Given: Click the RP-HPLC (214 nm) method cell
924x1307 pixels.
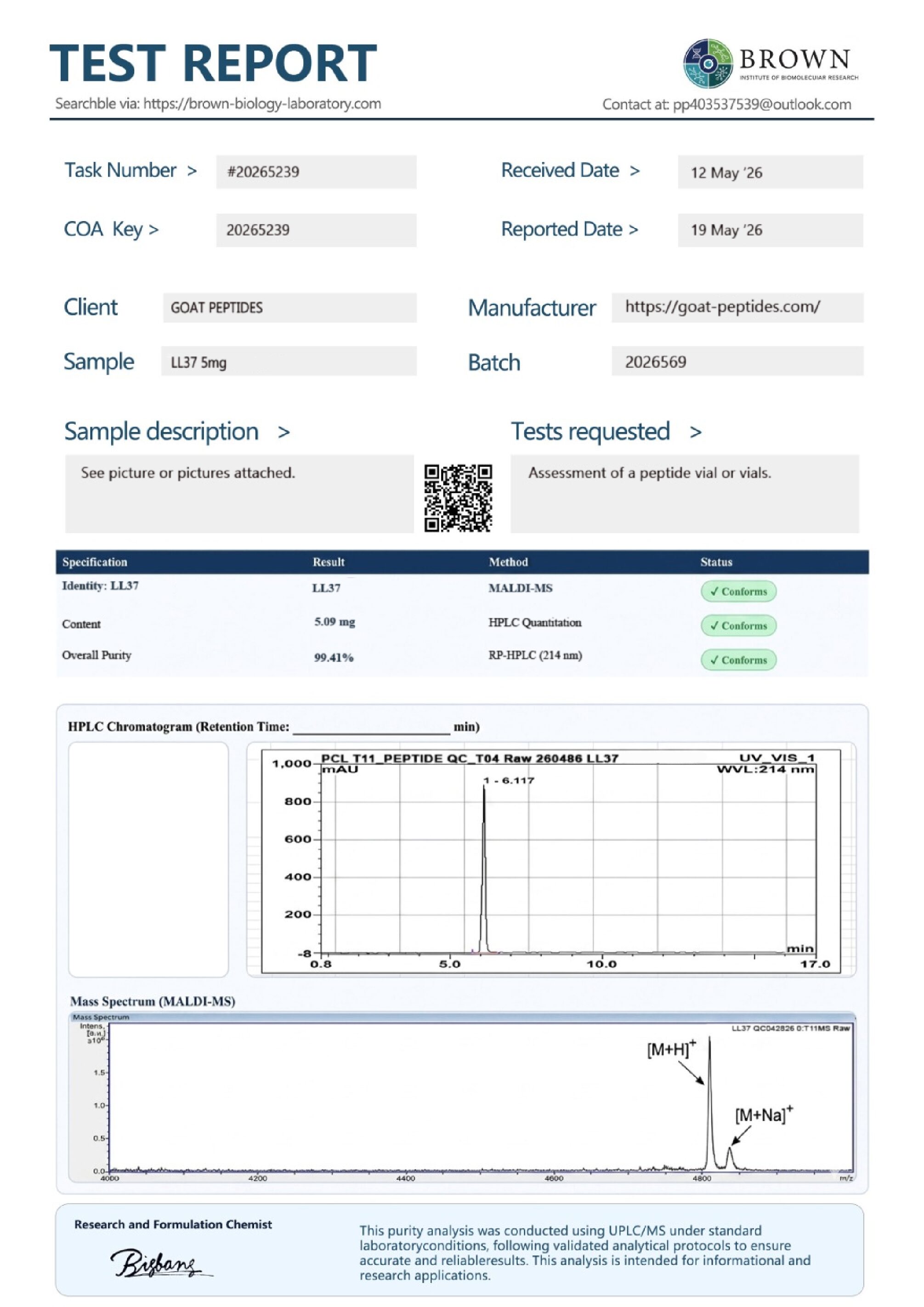Looking at the screenshot, I should pyautogui.click(x=535, y=655).
